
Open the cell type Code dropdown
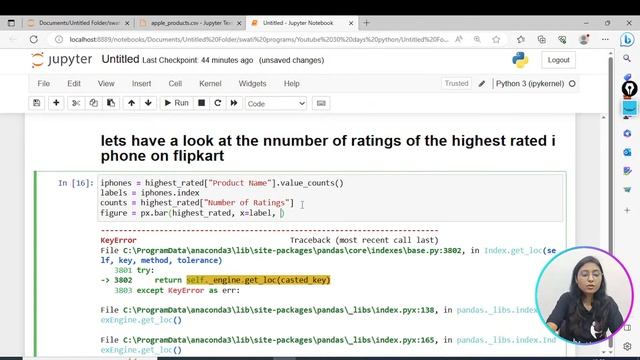click(276, 104)
